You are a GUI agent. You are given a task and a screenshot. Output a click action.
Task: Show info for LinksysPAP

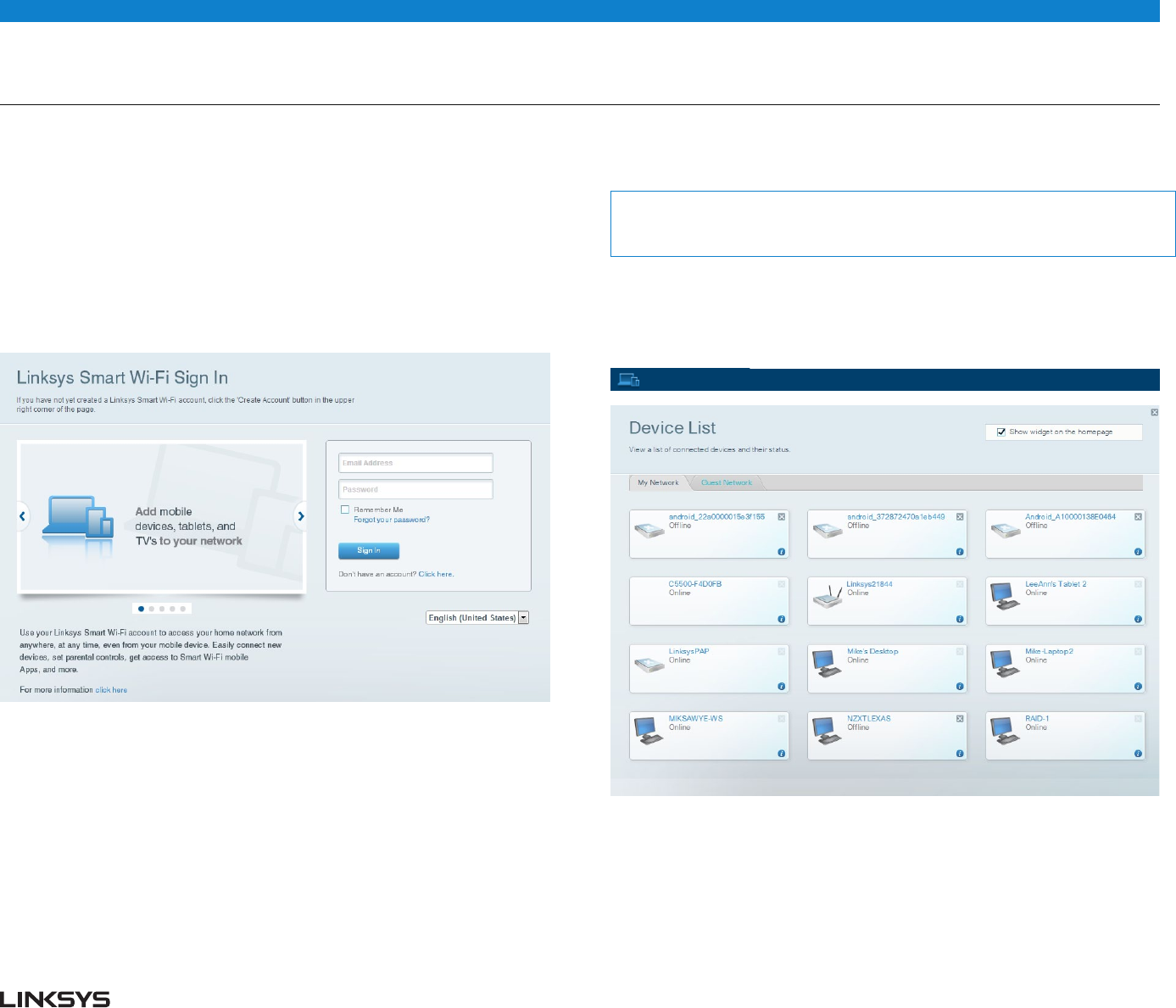coord(782,687)
